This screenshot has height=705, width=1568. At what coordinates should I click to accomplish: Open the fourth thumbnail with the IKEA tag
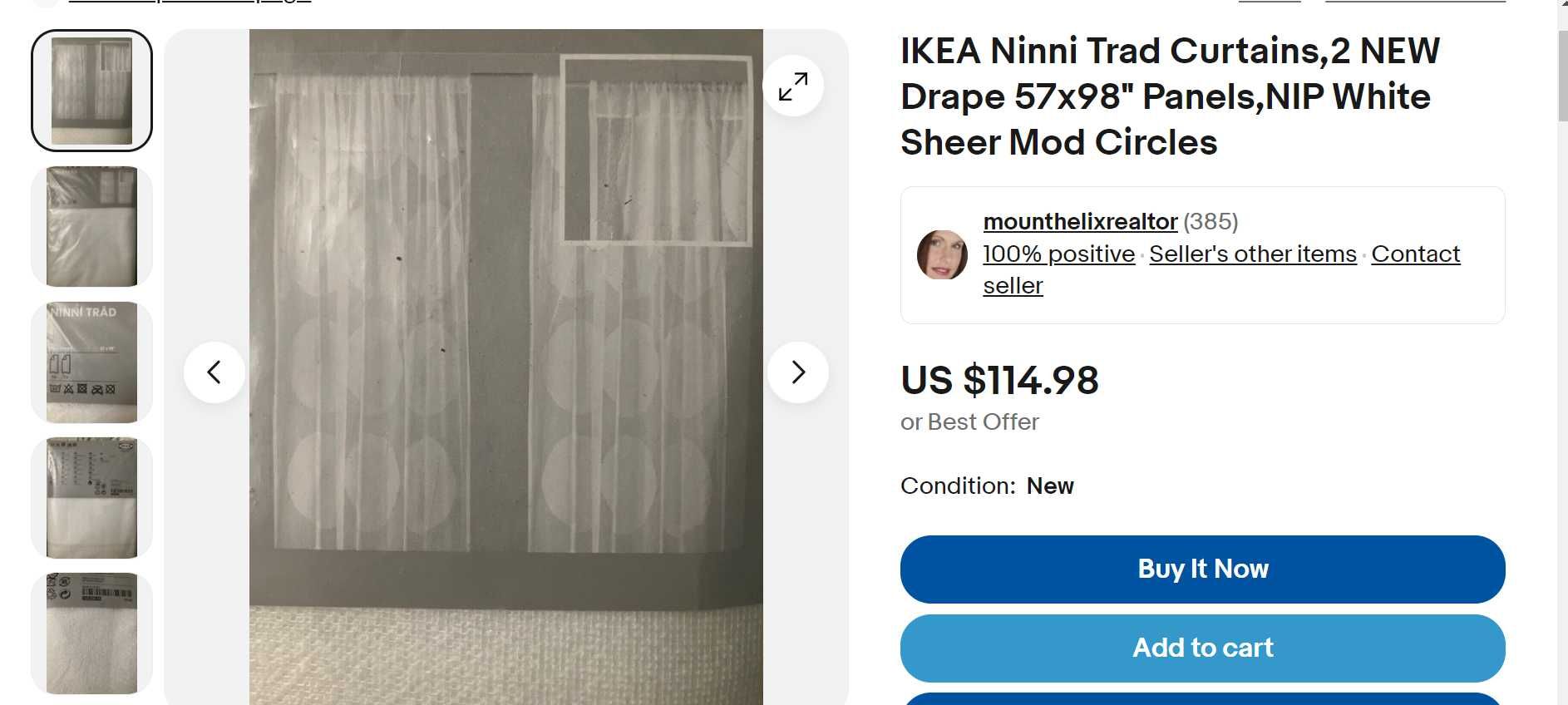pyautogui.click(x=91, y=497)
